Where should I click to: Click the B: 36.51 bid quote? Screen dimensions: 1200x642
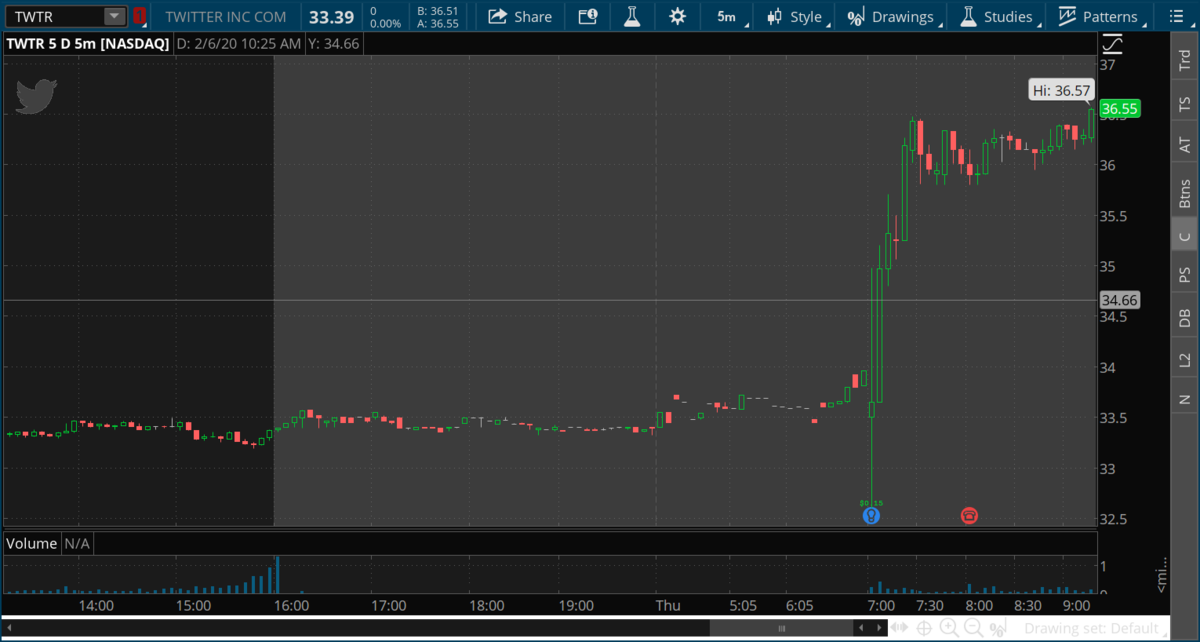(x=438, y=10)
